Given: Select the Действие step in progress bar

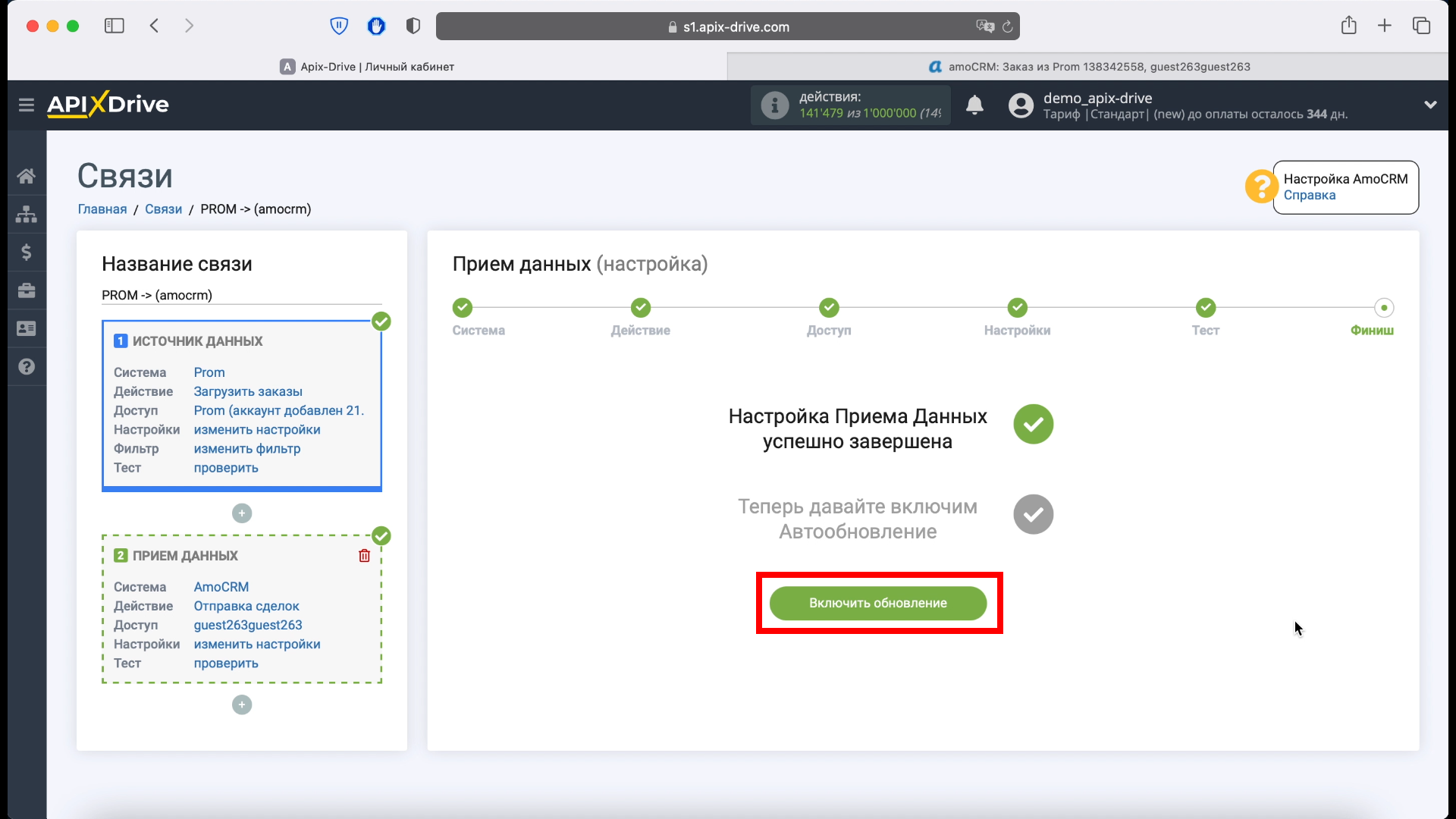Looking at the screenshot, I should [x=641, y=308].
